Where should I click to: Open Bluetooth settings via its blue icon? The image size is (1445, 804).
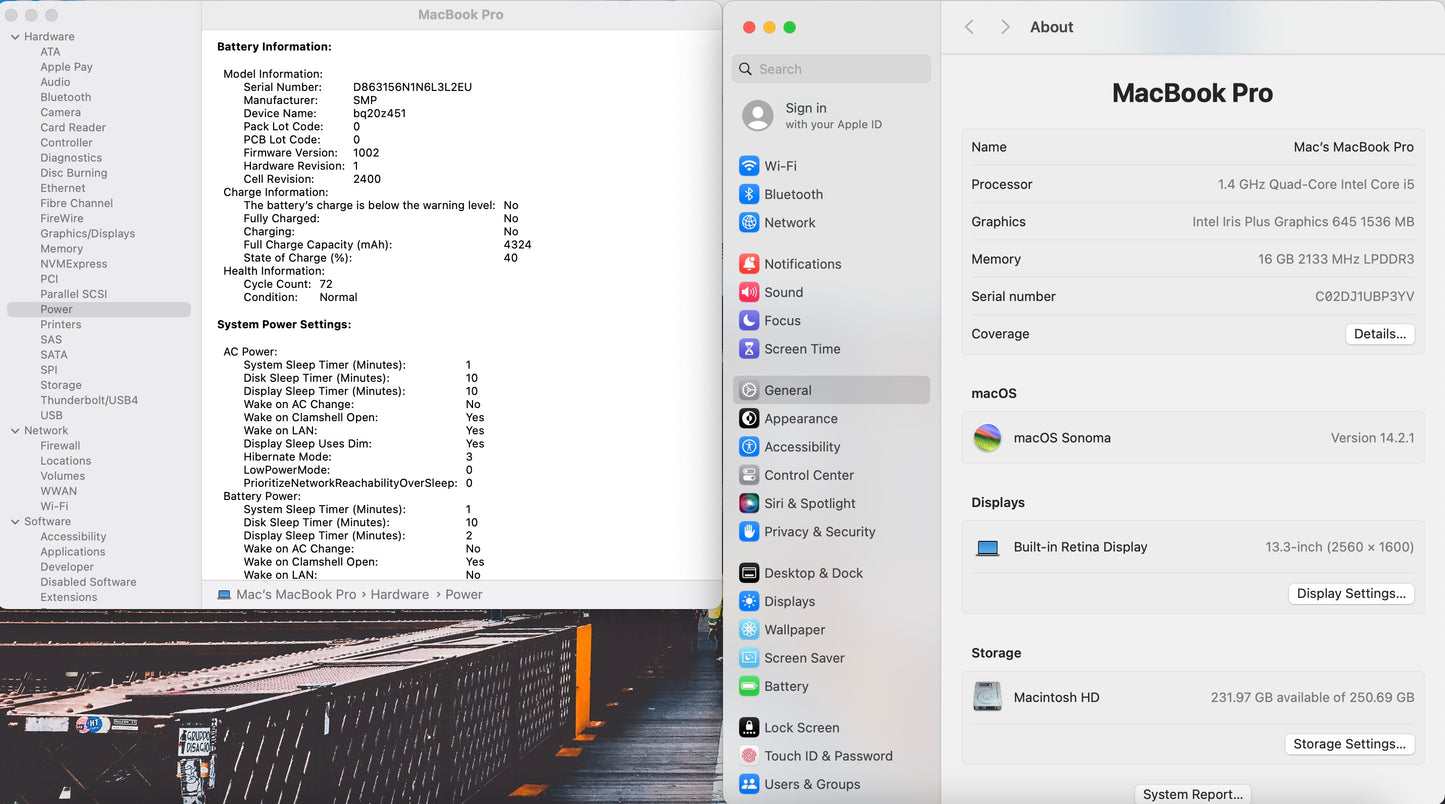(748, 194)
